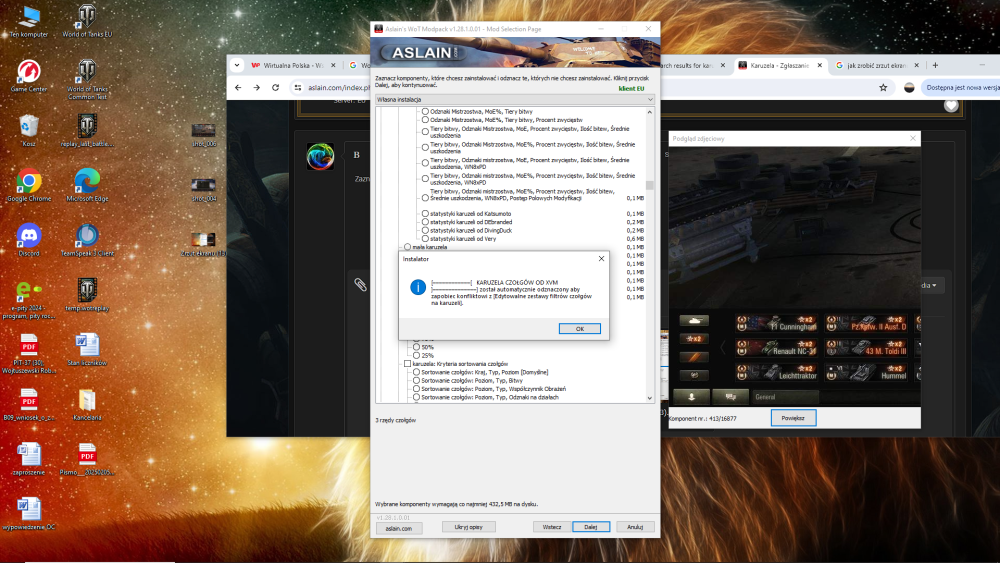Open e-pity 2024 program shortcut
This screenshot has height=563, width=1000.
pos(29,299)
